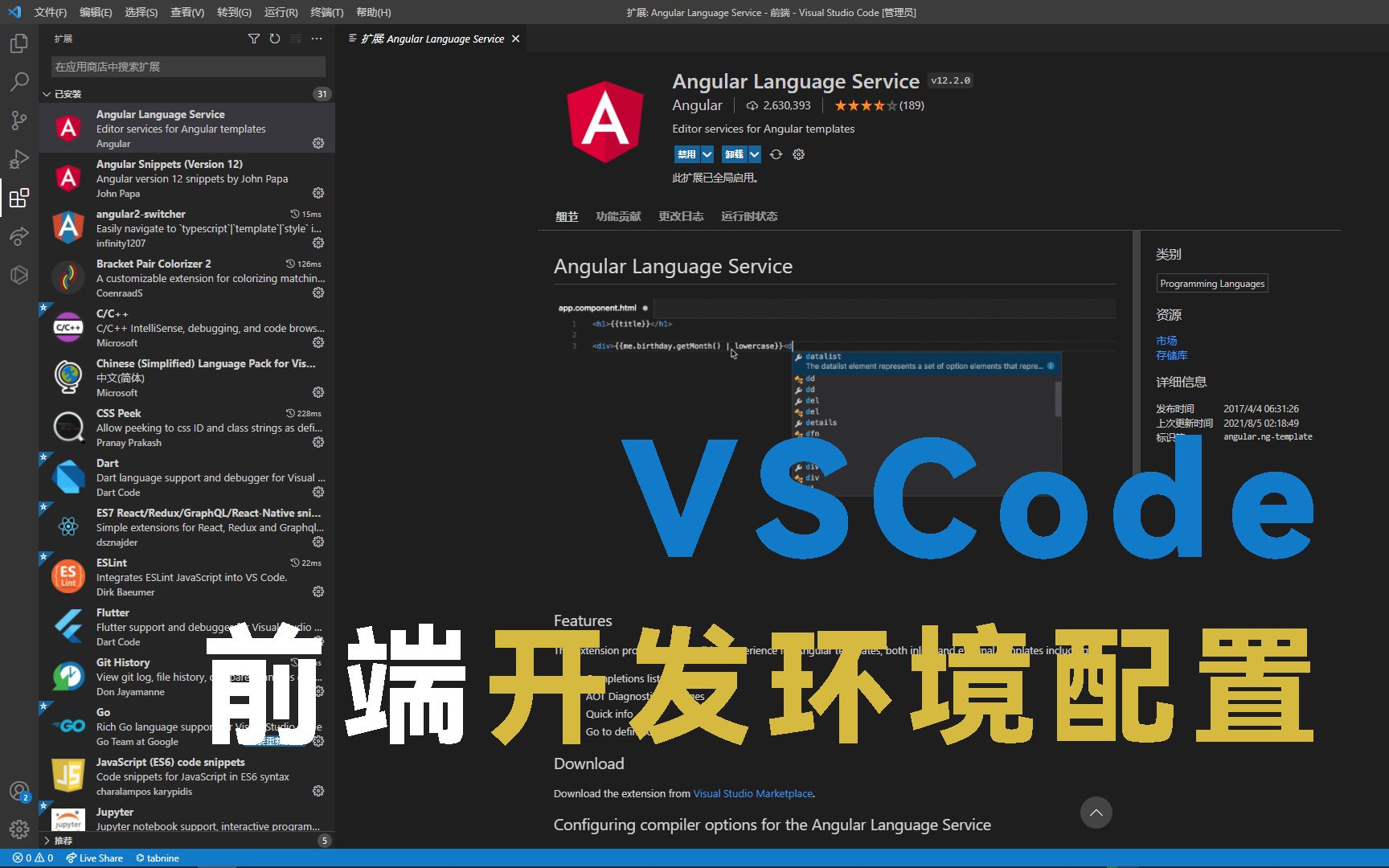Click the disable extension button
Image resolution: width=1389 pixels, height=868 pixels.
point(686,154)
